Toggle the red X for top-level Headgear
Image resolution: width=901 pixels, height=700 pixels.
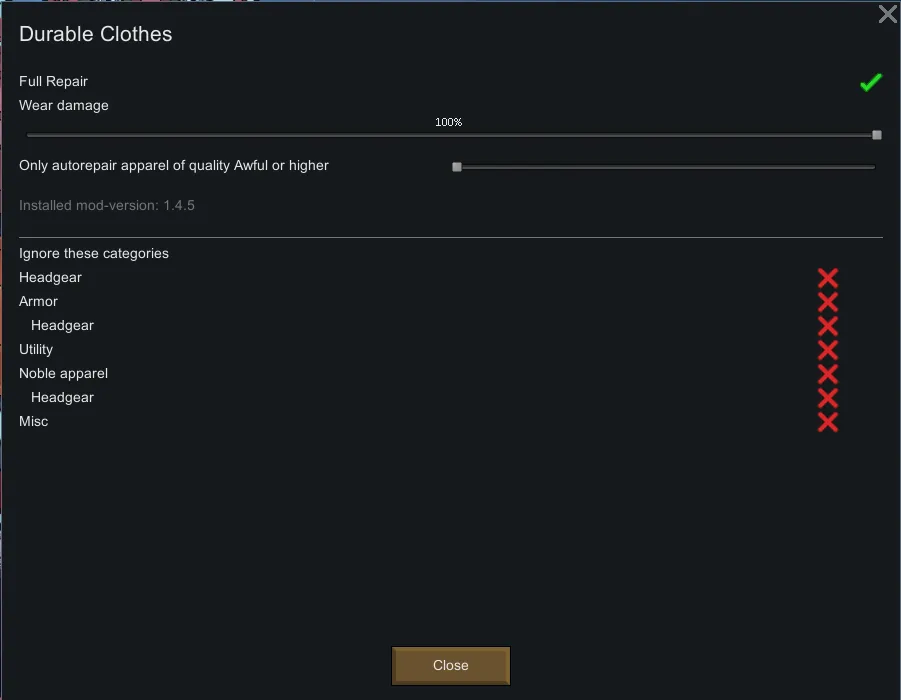click(827, 278)
